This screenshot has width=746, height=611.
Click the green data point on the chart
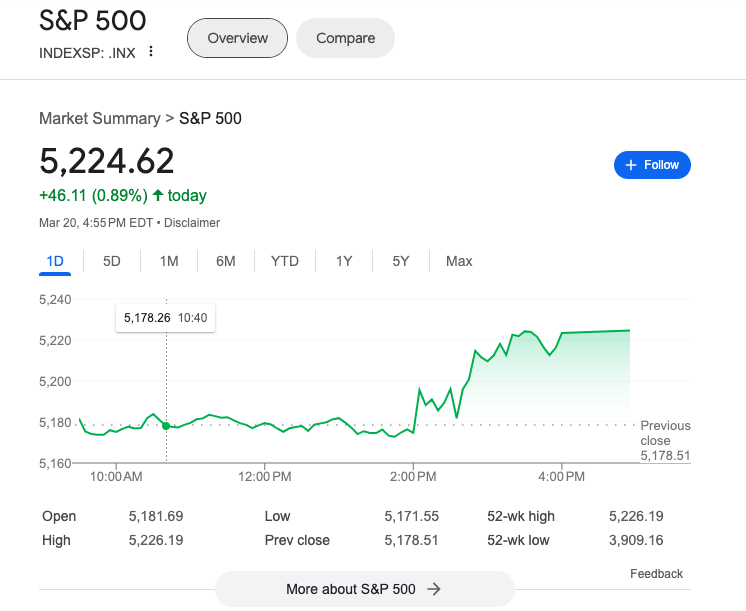coord(166,425)
